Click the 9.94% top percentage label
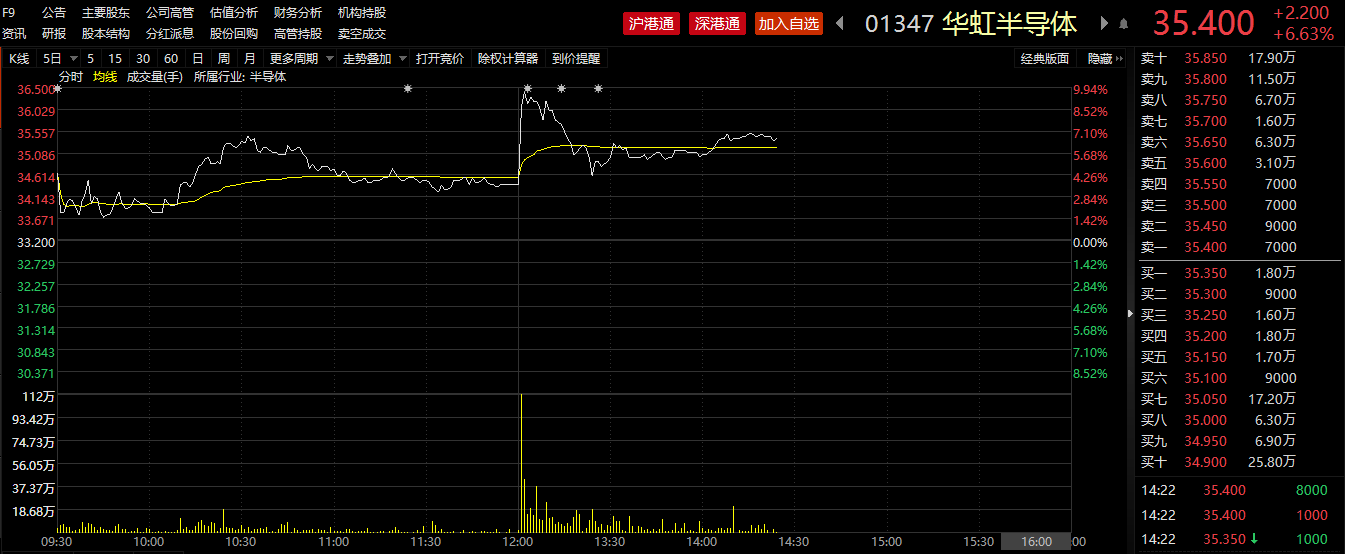Image resolution: width=1345 pixels, height=554 pixels. (1090, 90)
